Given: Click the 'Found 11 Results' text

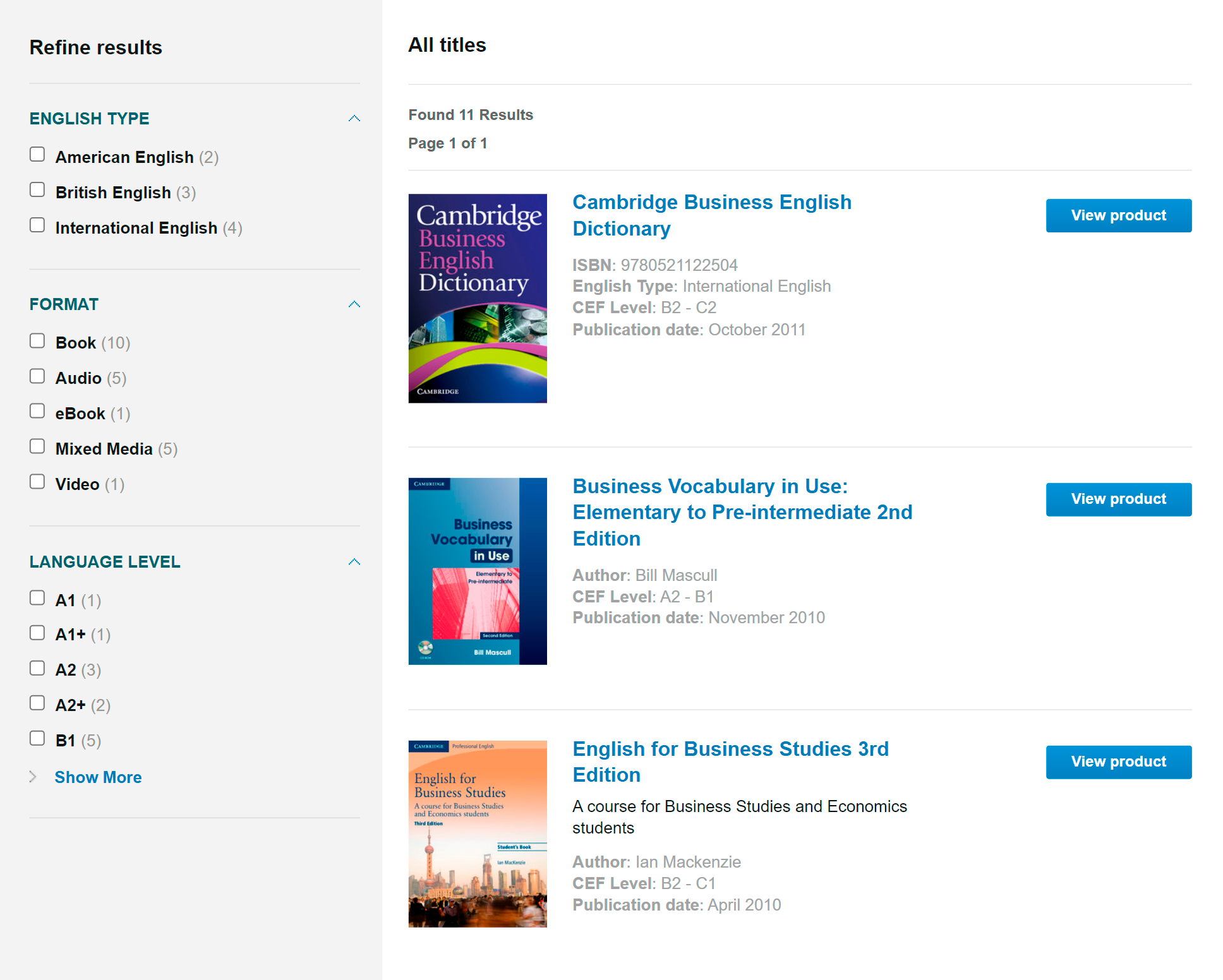Looking at the screenshot, I should click(x=471, y=115).
